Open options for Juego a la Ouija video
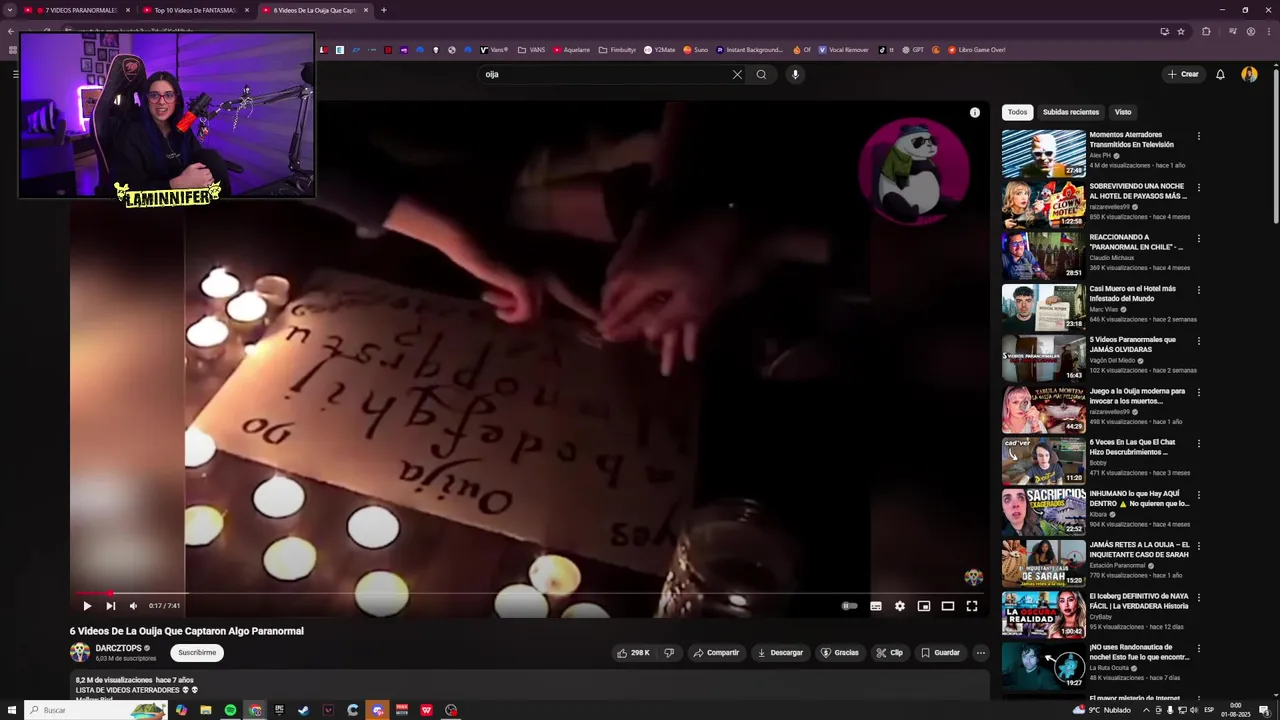Viewport: 1280px width, 720px height. 1198,392
